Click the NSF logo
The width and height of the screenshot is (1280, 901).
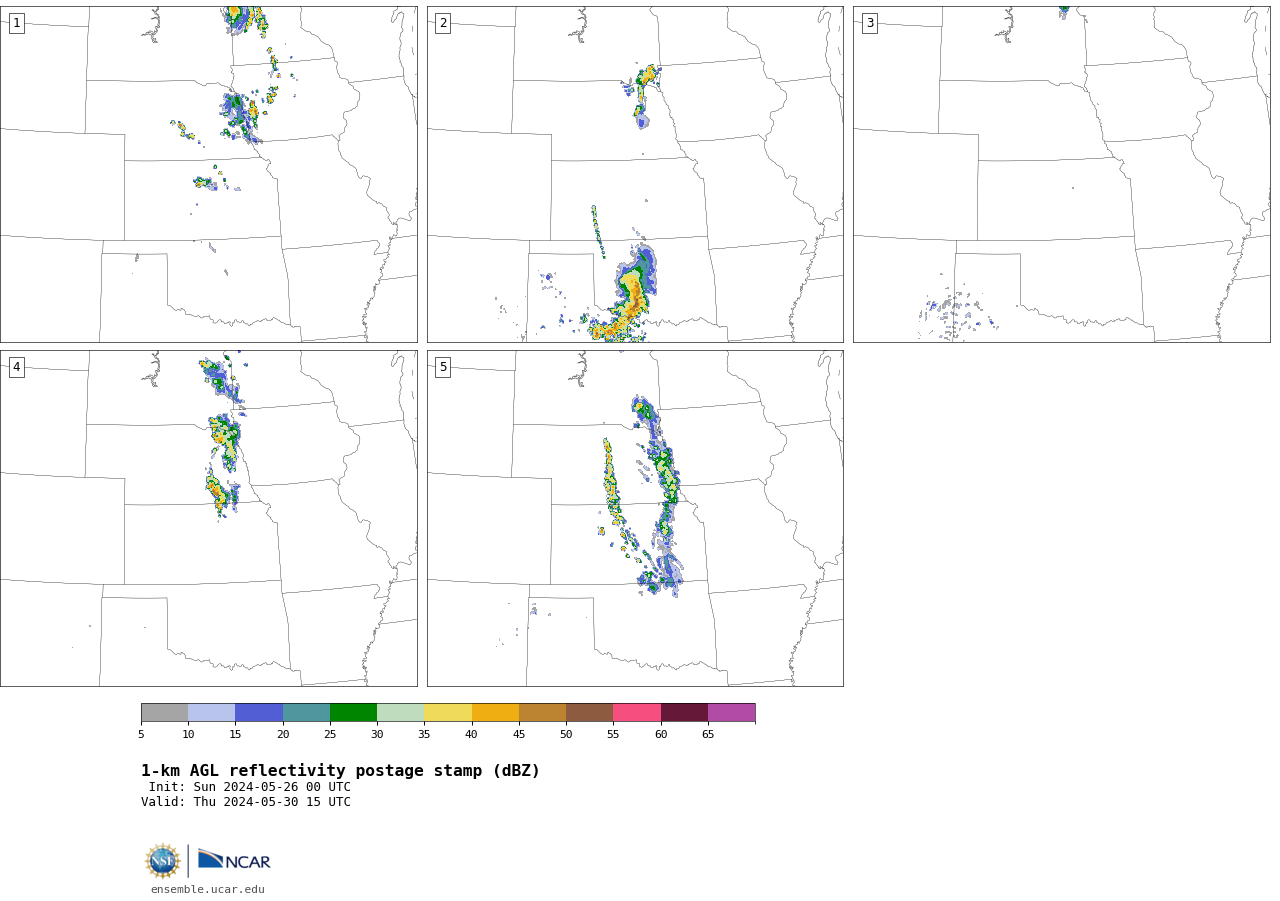pos(162,861)
